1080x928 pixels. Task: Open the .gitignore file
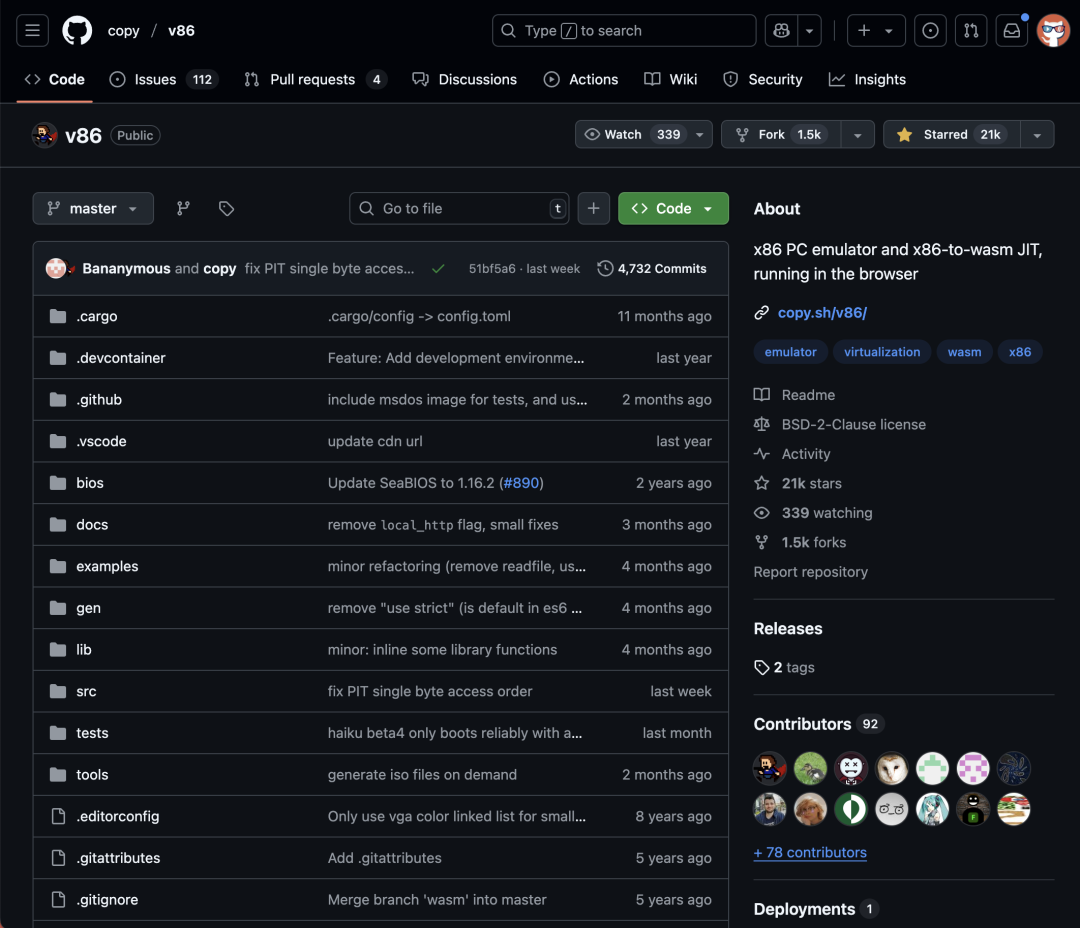coord(107,900)
